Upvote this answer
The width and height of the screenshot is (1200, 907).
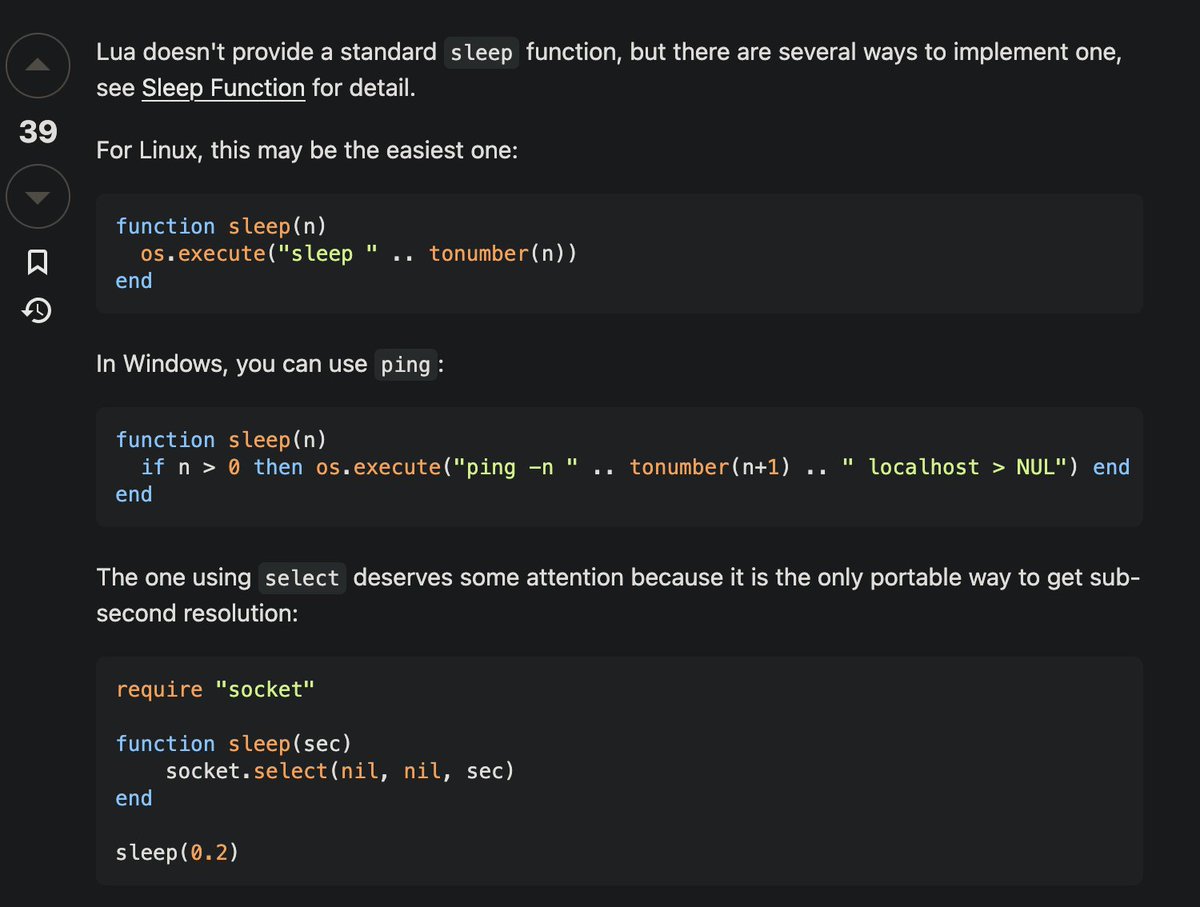click(37, 66)
